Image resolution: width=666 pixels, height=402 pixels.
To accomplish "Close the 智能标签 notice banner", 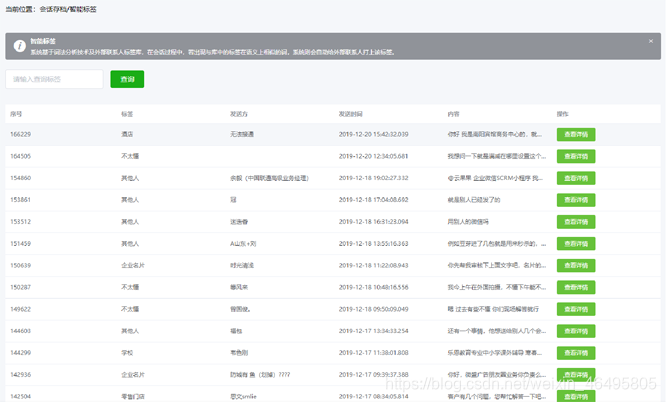I will point(651,41).
